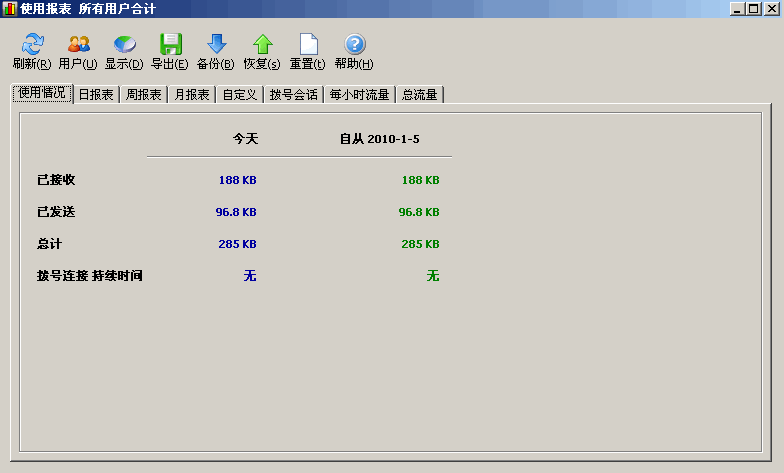This screenshot has width=784, height=473.
Task: Click the 自从 2010-1-5 column header
Action: [380, 138]
